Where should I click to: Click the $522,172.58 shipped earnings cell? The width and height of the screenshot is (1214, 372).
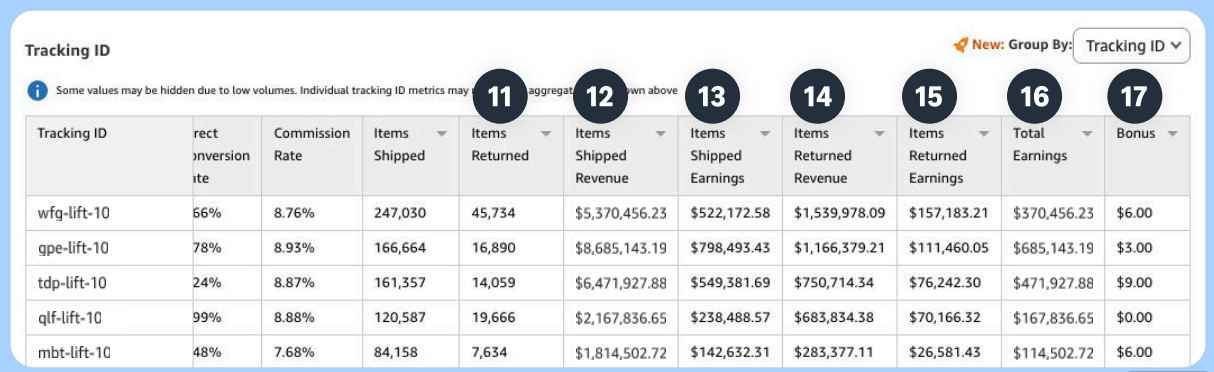(730, 213)
